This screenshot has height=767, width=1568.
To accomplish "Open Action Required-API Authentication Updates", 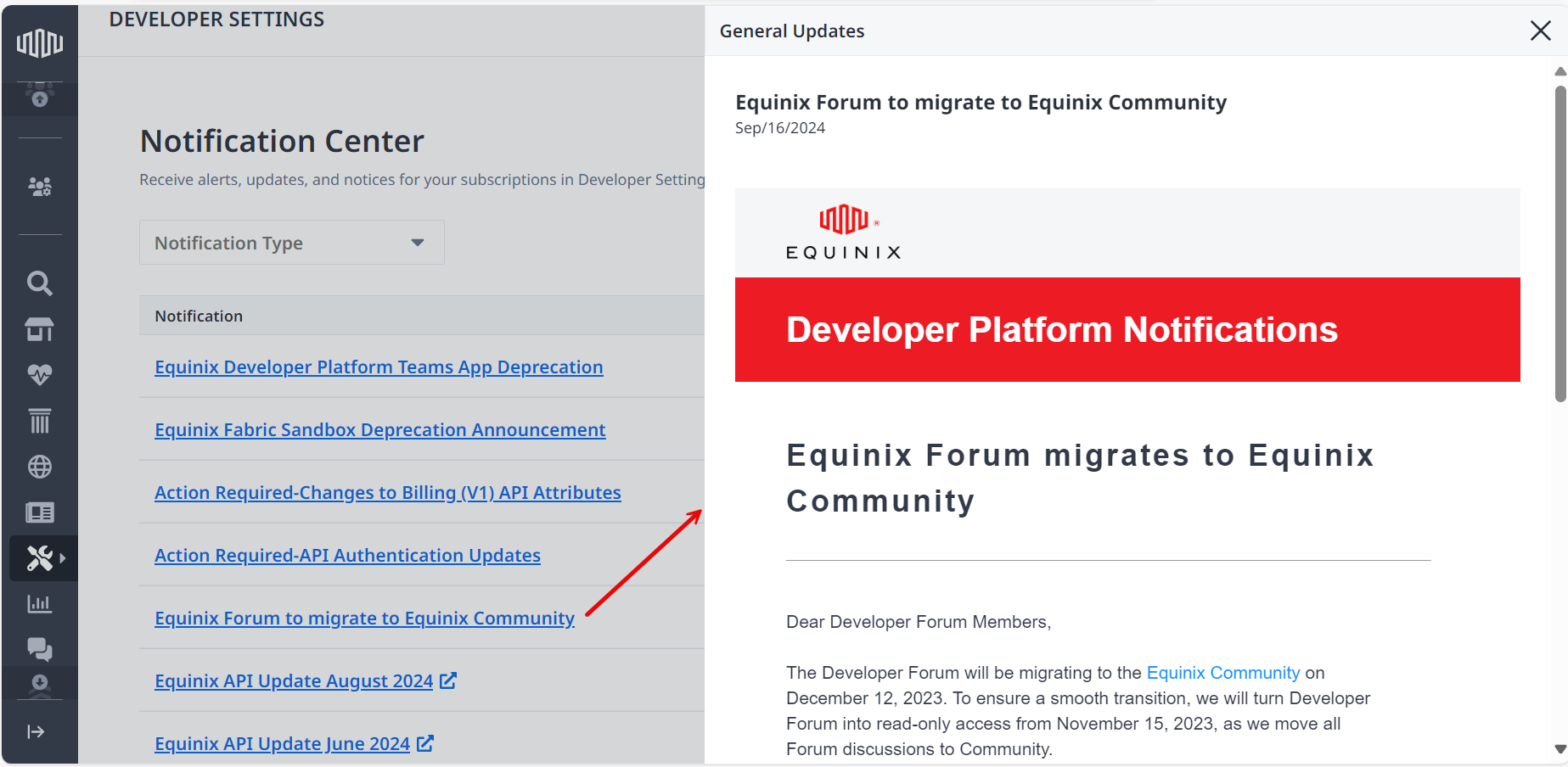I will point(347,556).
